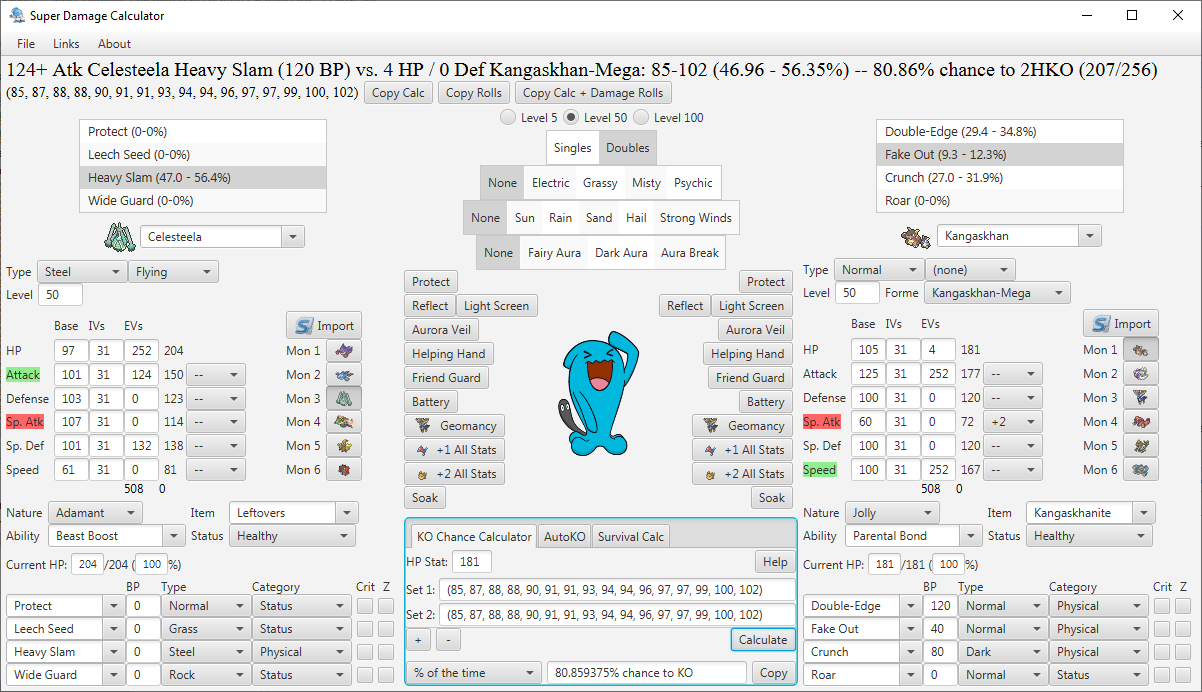Click the Copy Calc button
The width and height of the screenshot is (1202, 692).
click(x=399, y=93)
